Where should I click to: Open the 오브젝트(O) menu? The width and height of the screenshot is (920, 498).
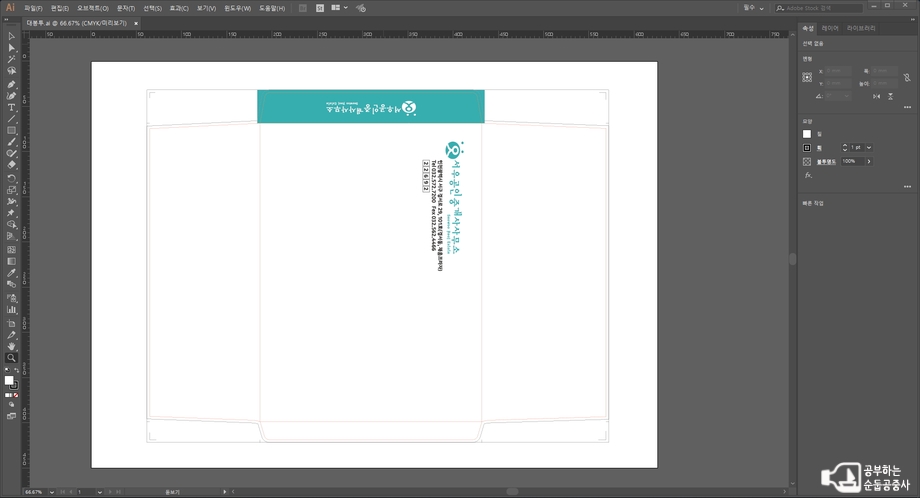tap(93, 8)
